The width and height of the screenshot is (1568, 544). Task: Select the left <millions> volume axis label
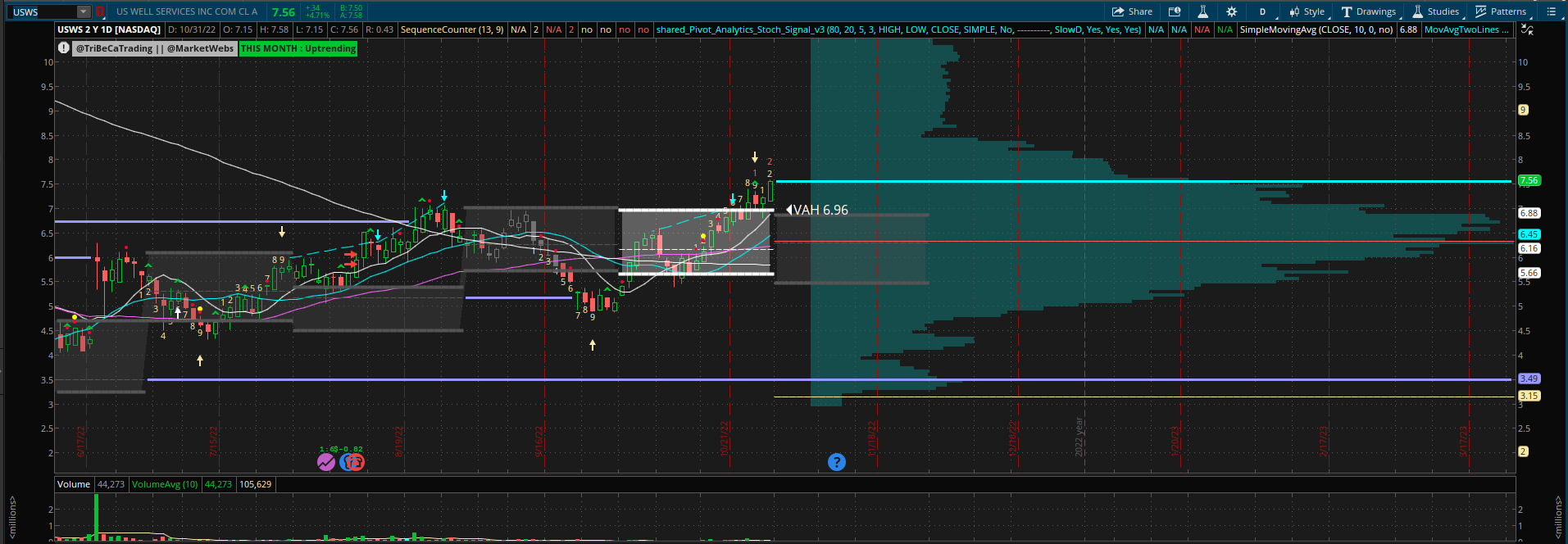pyautogui.click(x=12, y=518)
